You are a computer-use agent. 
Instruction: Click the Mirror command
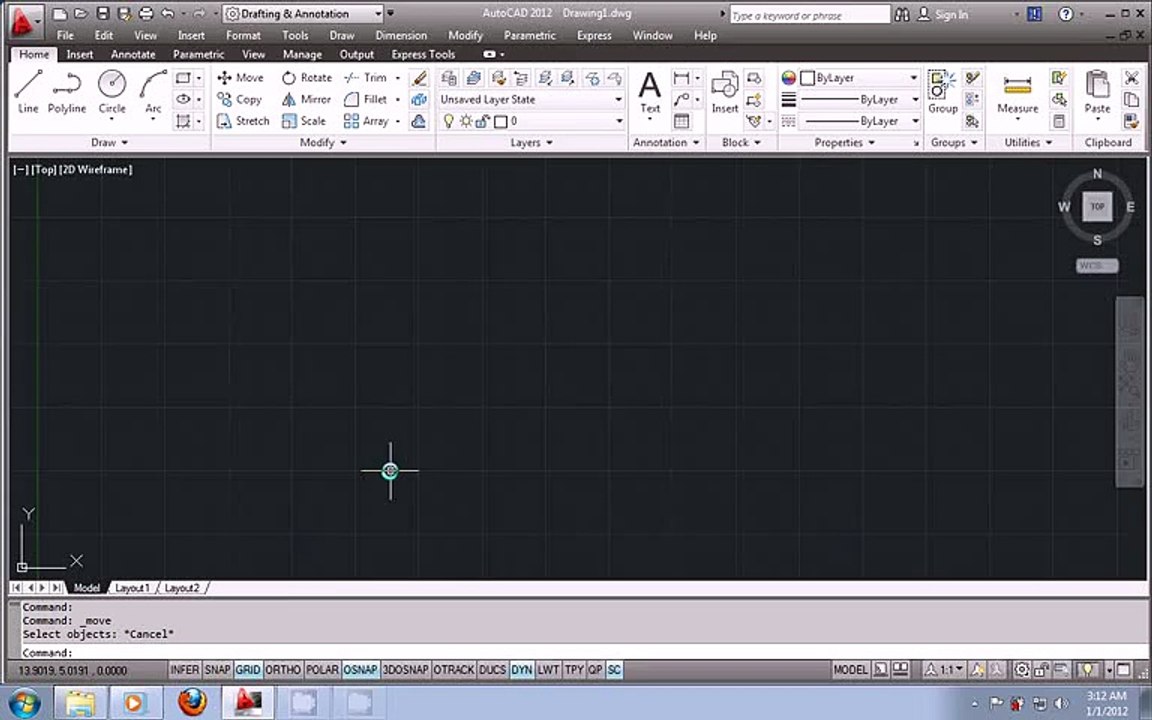(x=306, y=99)
